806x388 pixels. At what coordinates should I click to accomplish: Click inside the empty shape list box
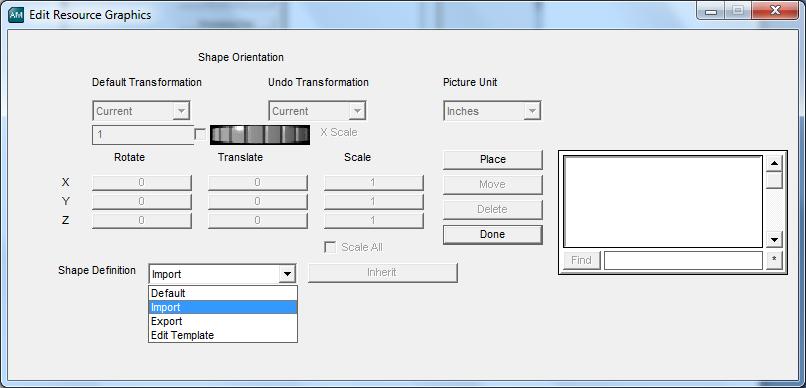pos(663,202)
